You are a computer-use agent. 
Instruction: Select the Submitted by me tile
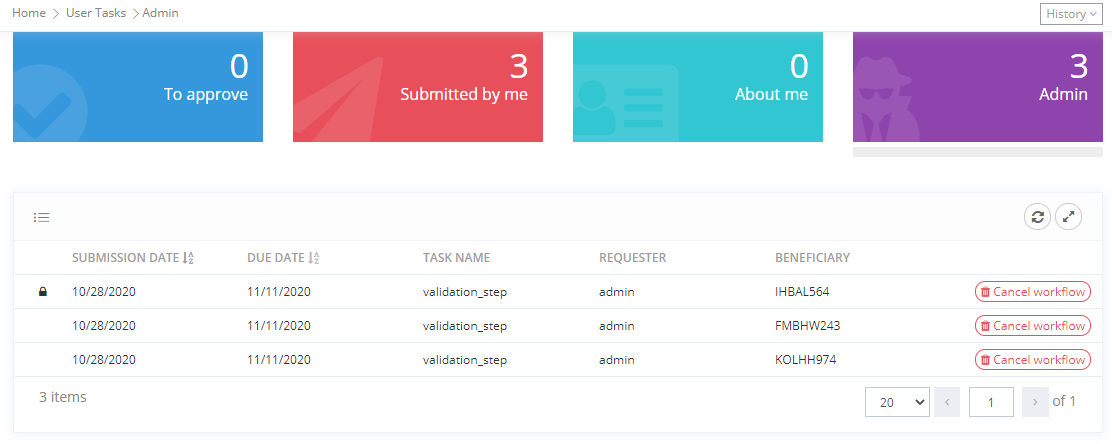(x=418, y=87)
